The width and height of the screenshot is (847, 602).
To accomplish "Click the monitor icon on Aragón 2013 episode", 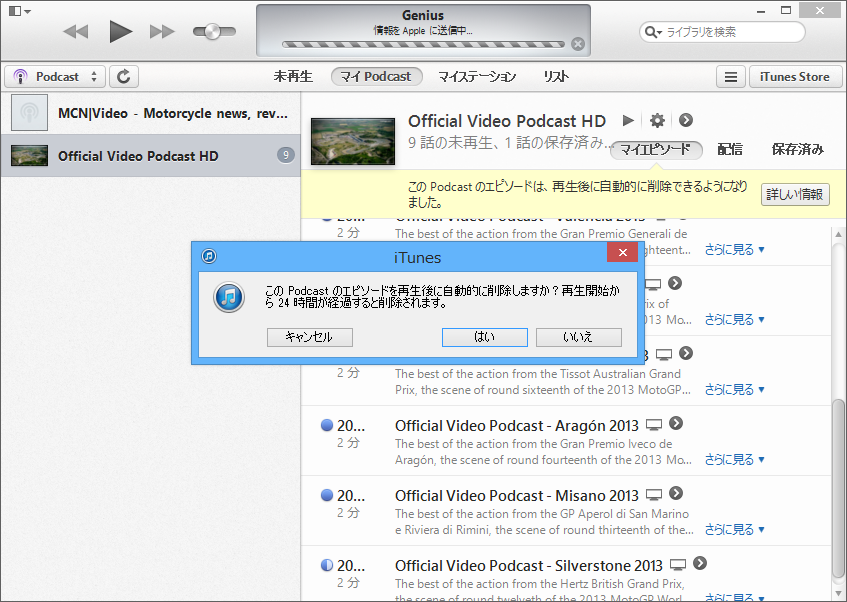I will click(x=655, y=424).
